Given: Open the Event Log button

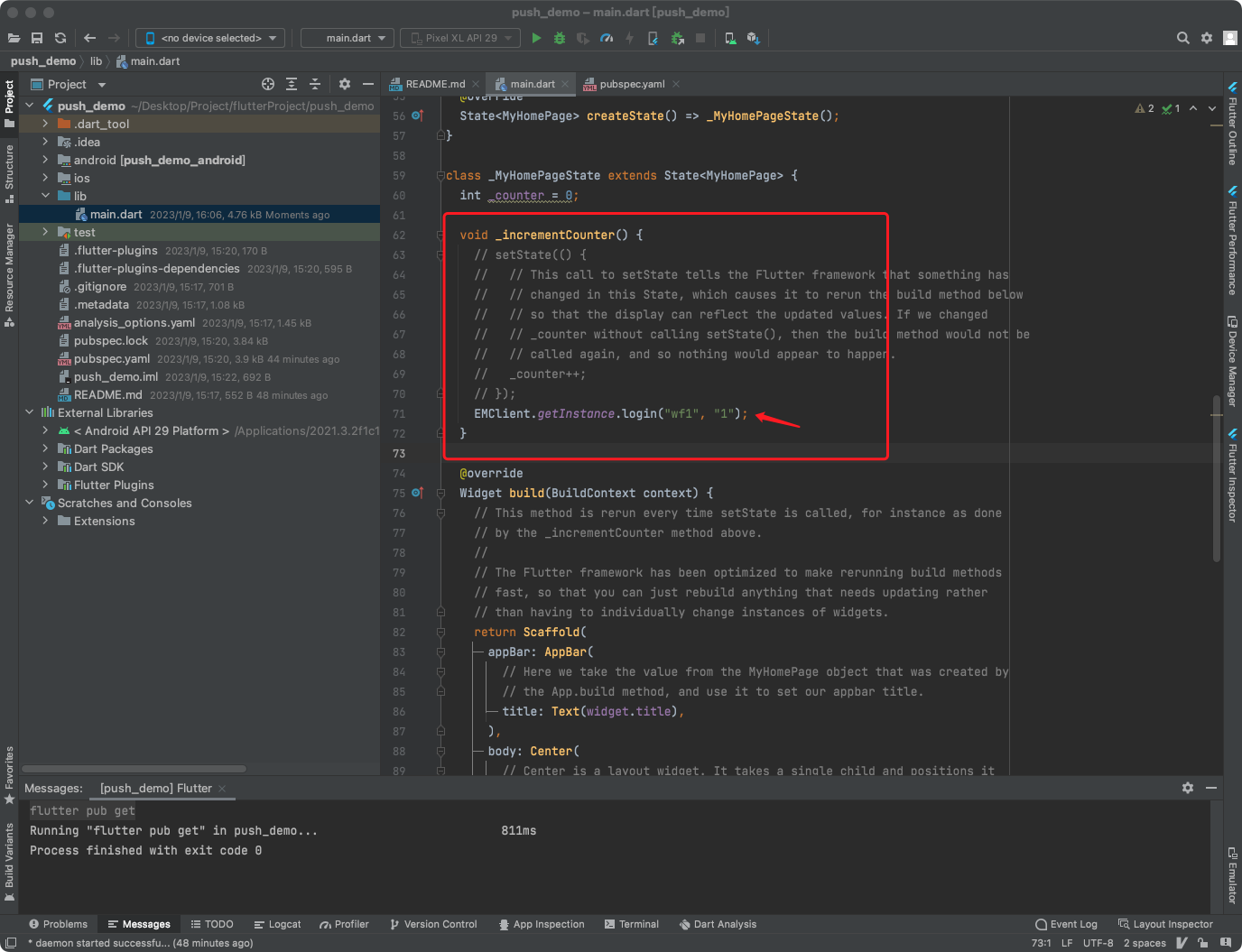Looking at the screenshot, I should (1066, 924).
